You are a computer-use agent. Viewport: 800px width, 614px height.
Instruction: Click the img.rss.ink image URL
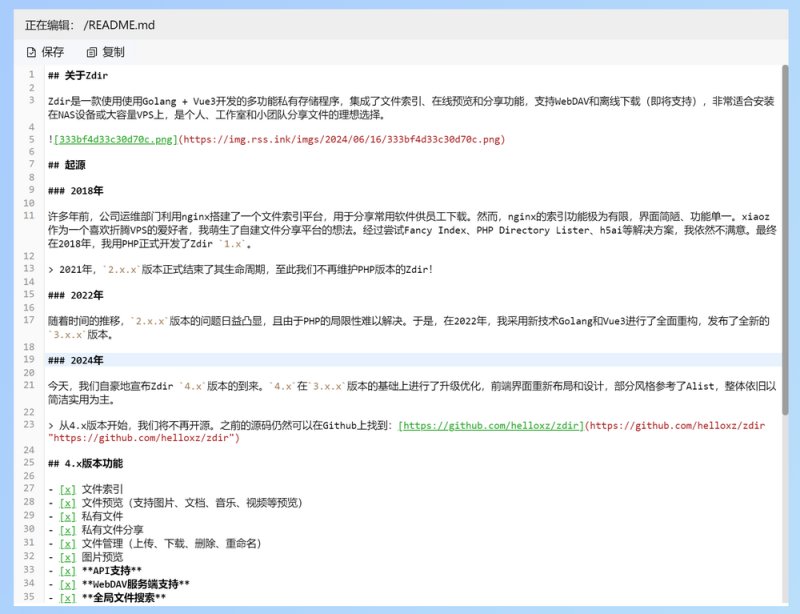click(341, 139)
